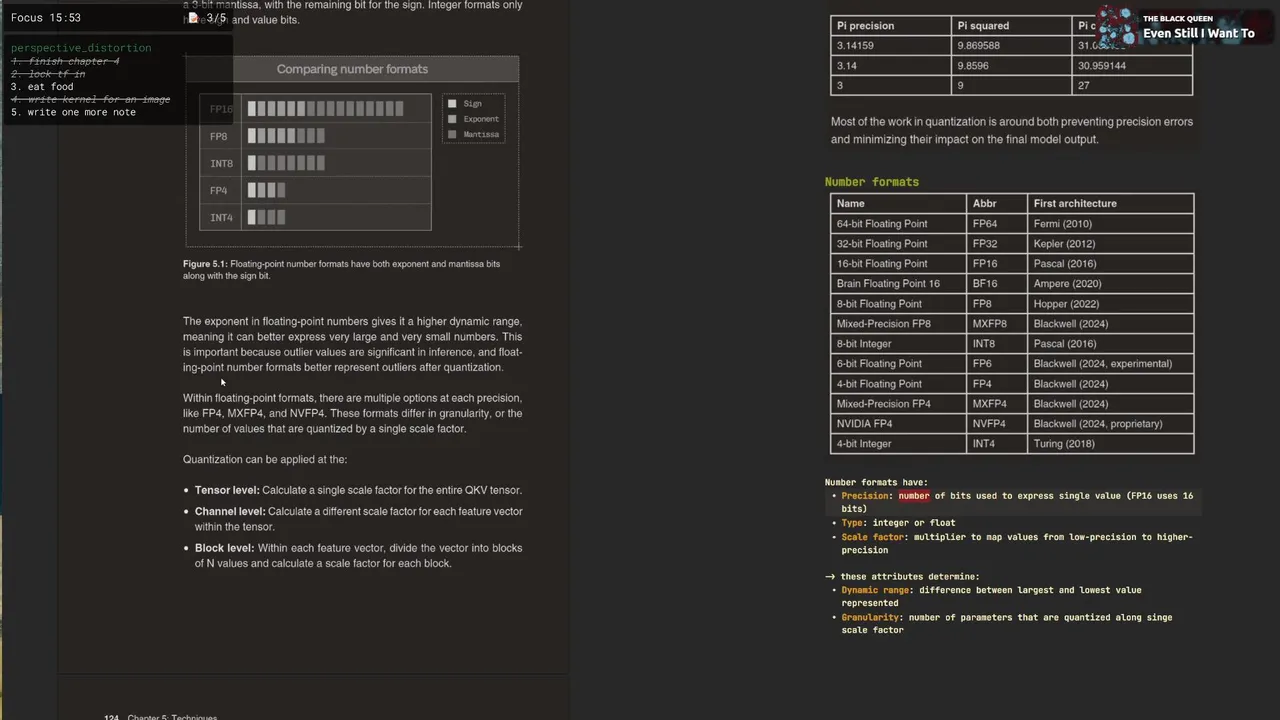The image size is (1280, 720).
Task: Click the highlighted word 'number' in notes
Action: point(914,495)
